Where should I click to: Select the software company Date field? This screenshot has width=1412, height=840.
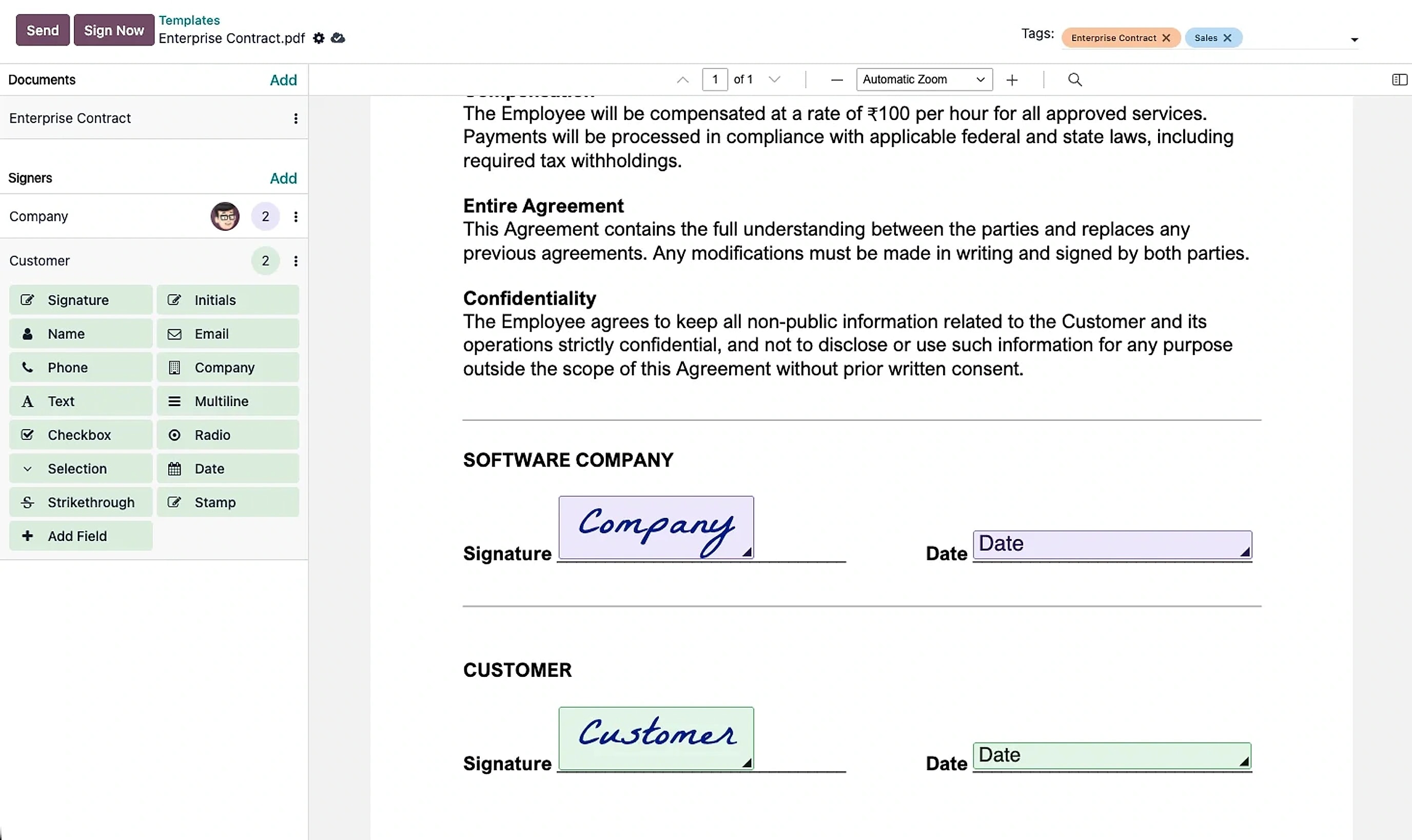click(1112, 545)
